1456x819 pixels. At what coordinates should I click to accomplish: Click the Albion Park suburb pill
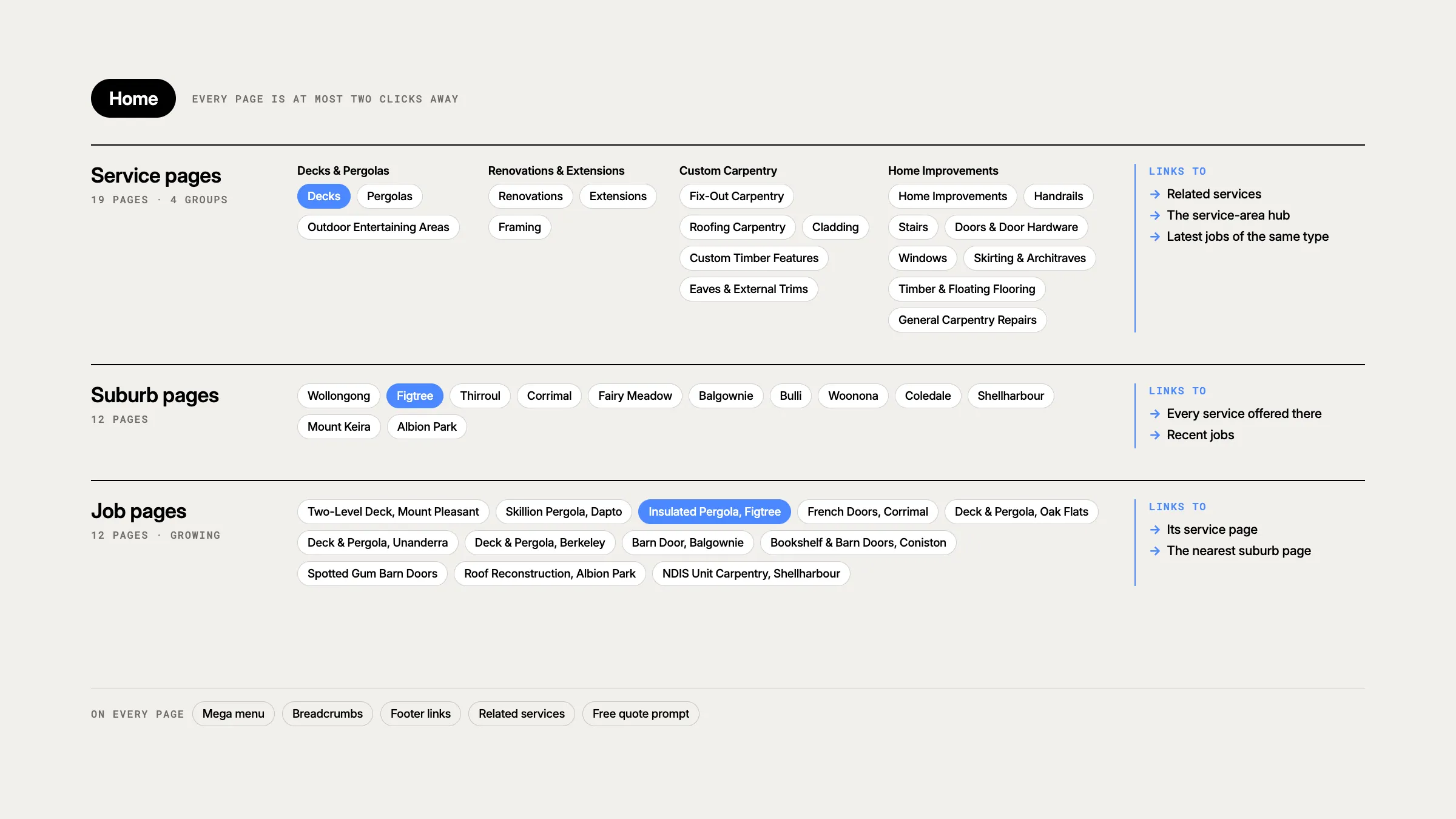[x=427, y=426]
